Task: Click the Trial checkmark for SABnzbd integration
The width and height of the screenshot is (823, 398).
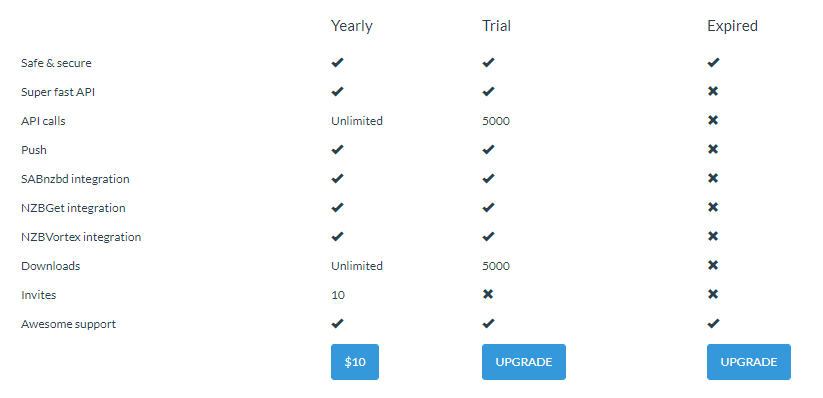Action: (x=489, y=179)
